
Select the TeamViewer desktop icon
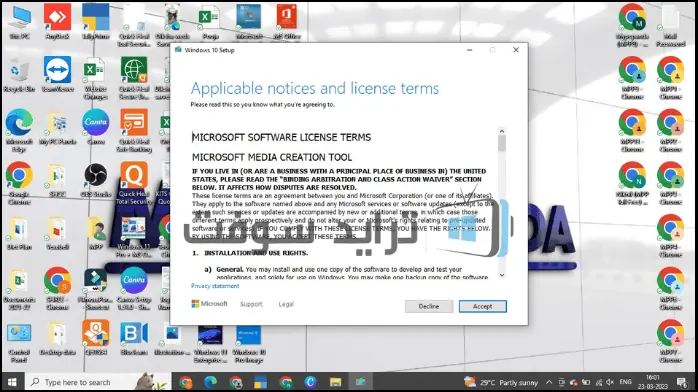pos(57,75)
